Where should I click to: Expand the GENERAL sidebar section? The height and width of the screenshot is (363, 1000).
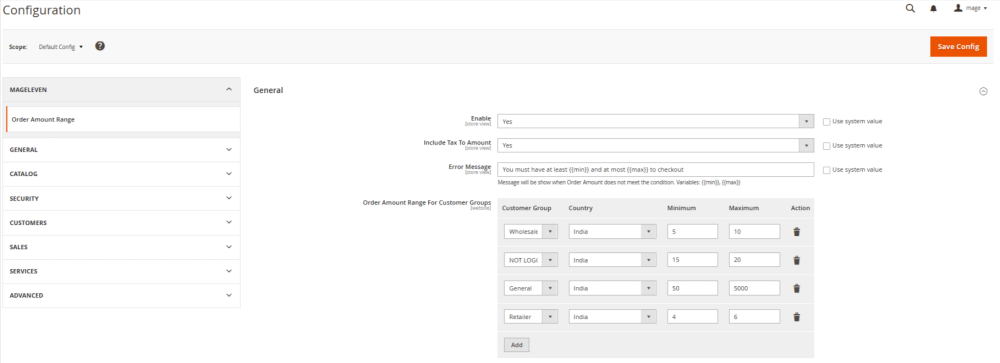[121, 150]
